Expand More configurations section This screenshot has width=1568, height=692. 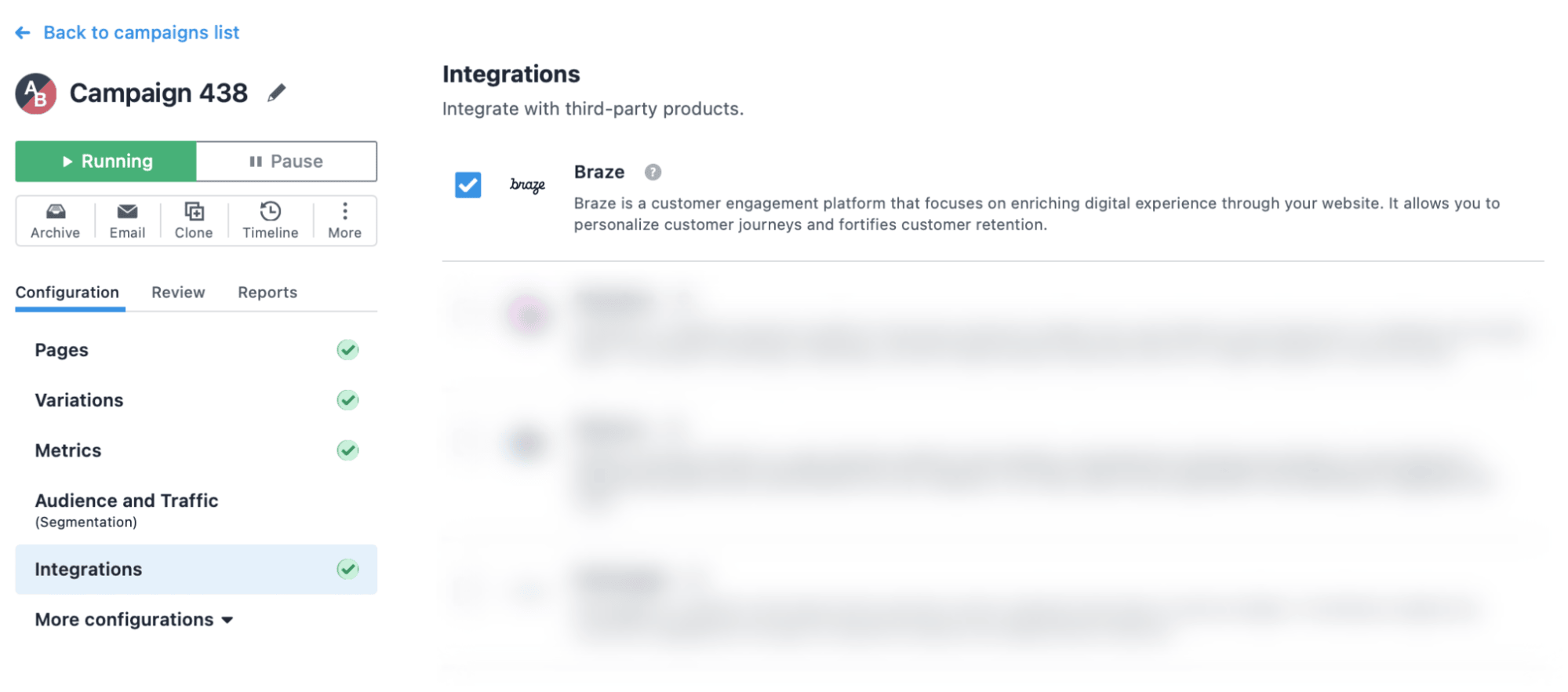coord(124,620)
